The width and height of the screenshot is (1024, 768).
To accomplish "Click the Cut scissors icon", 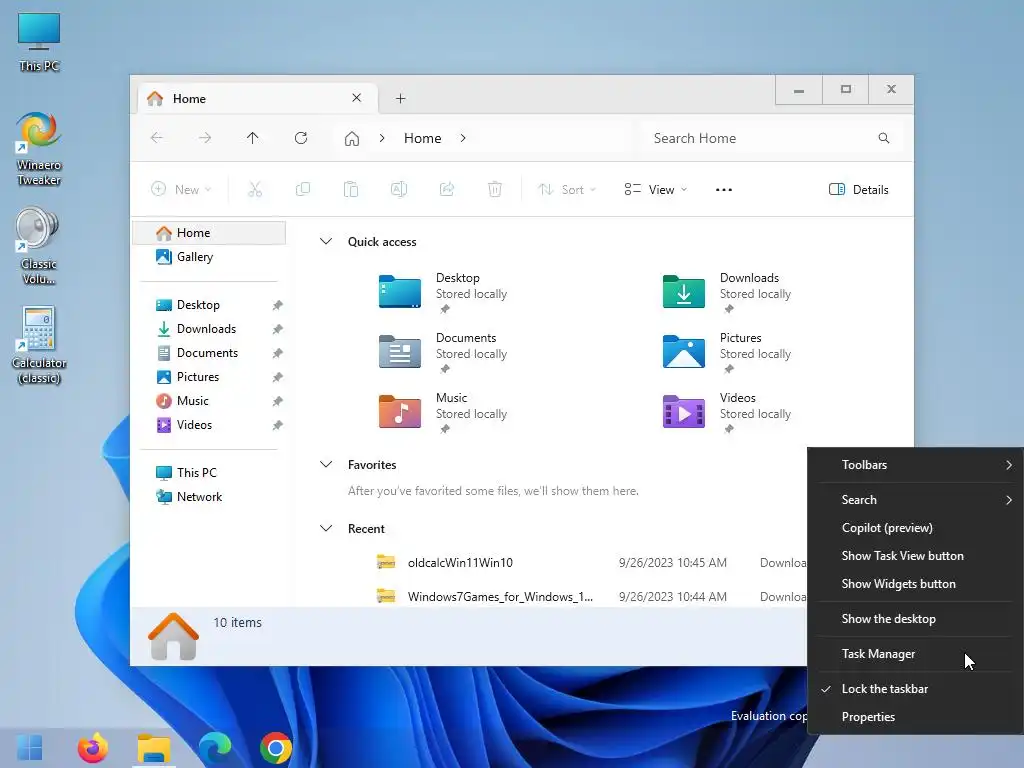I will pyautogui.click(x=255, y=189).
